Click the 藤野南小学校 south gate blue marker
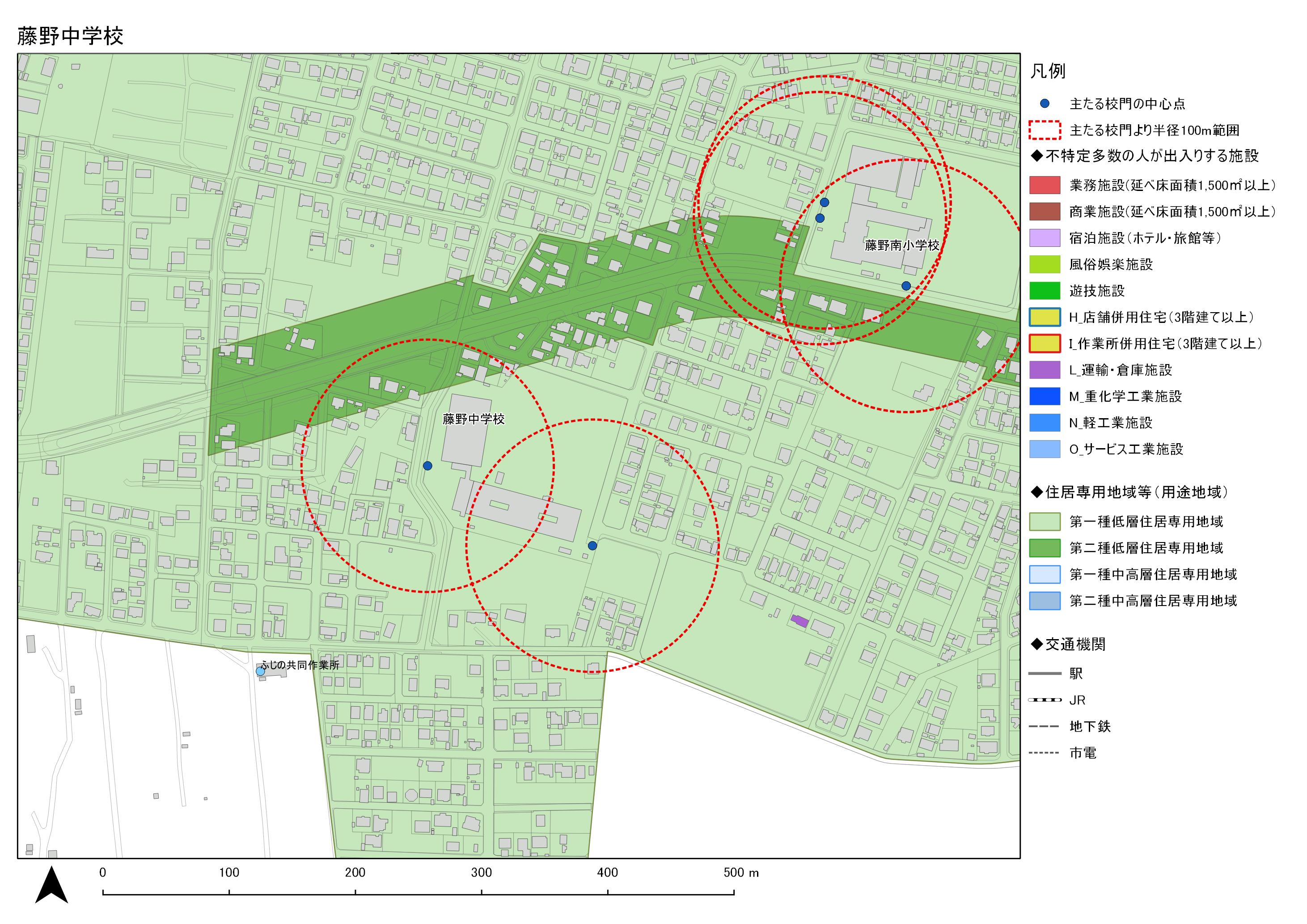The height and width of the screenshot is (924, 1307). tap(905, 286)
